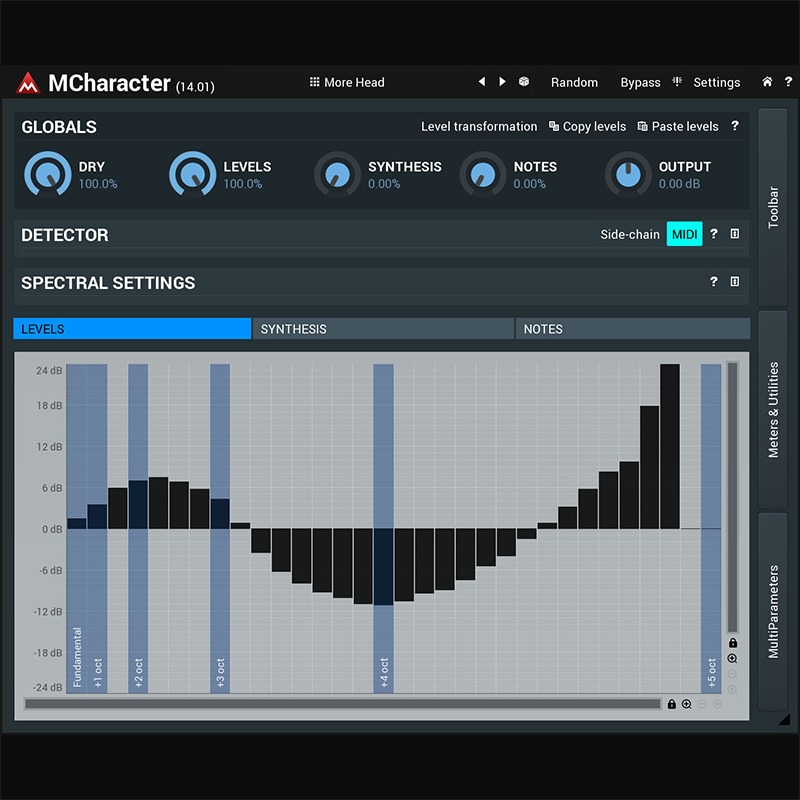Click the vertical scrollbar lock icon

tap(733, 642)
